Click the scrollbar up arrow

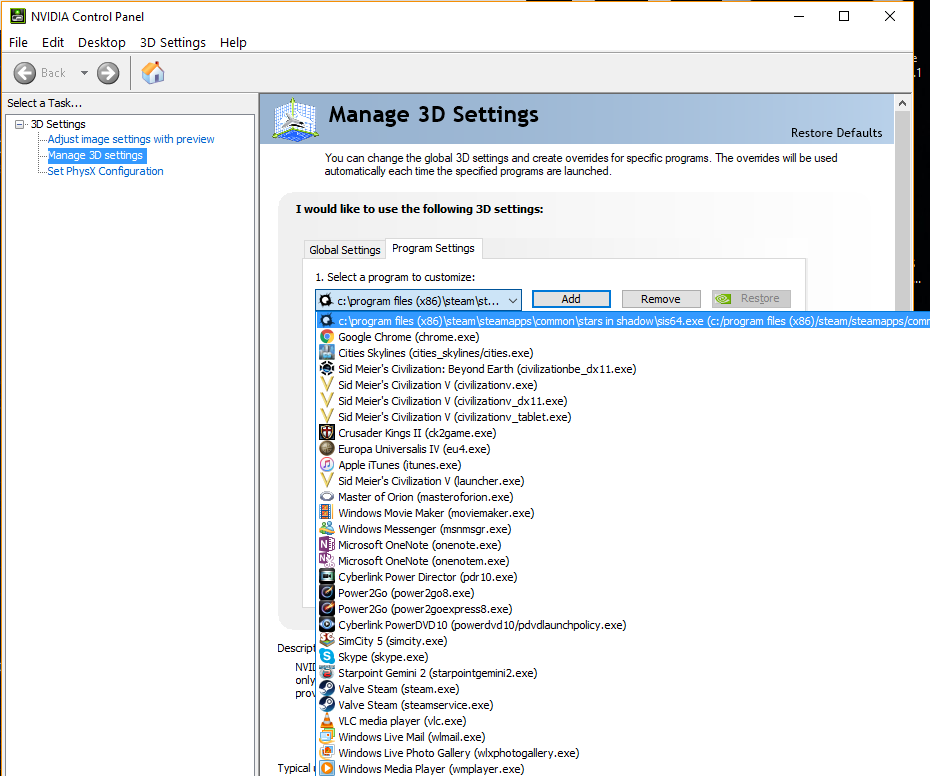click(902, 103)
